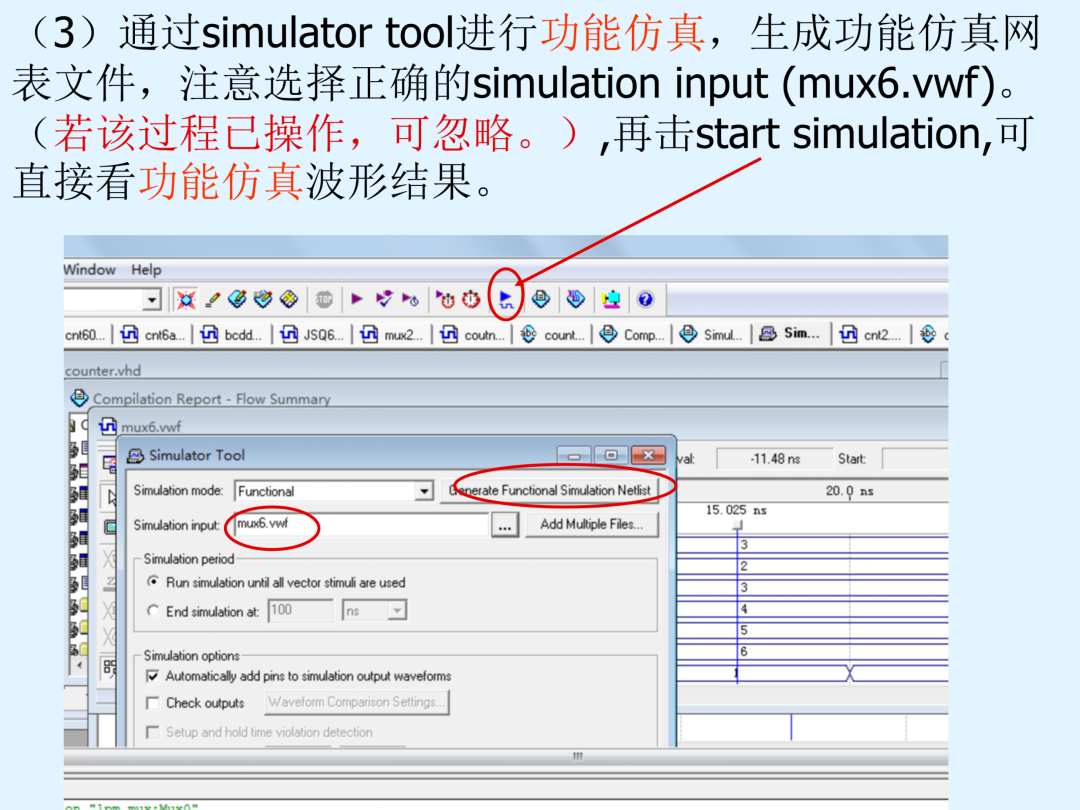Click the first red clock with arrow icon

click(445, 299)
